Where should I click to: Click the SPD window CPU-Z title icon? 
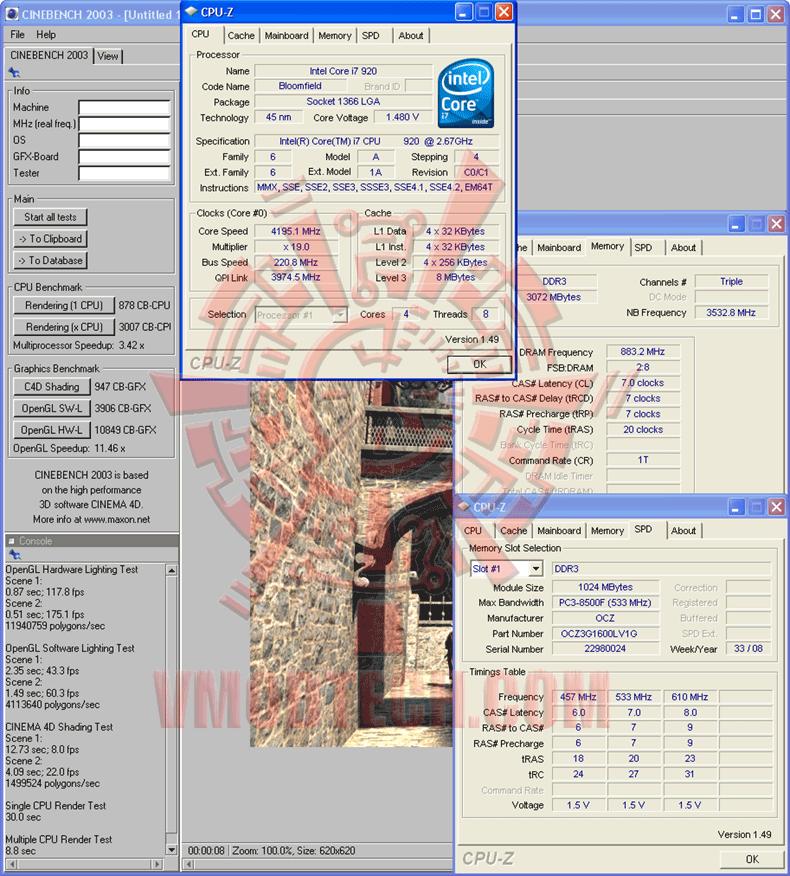(x=464, y=507)
